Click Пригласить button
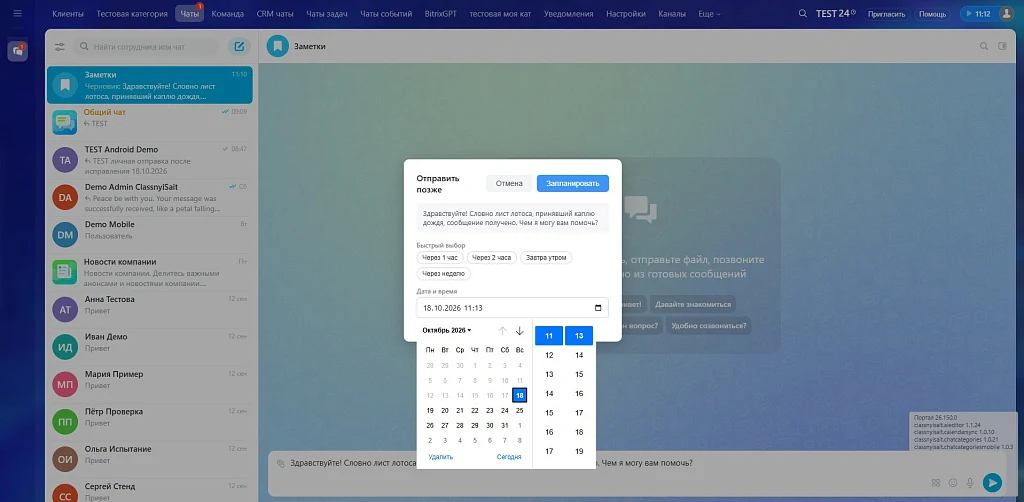Screen dimensions: 1024x502 click(x=886, y=14)
